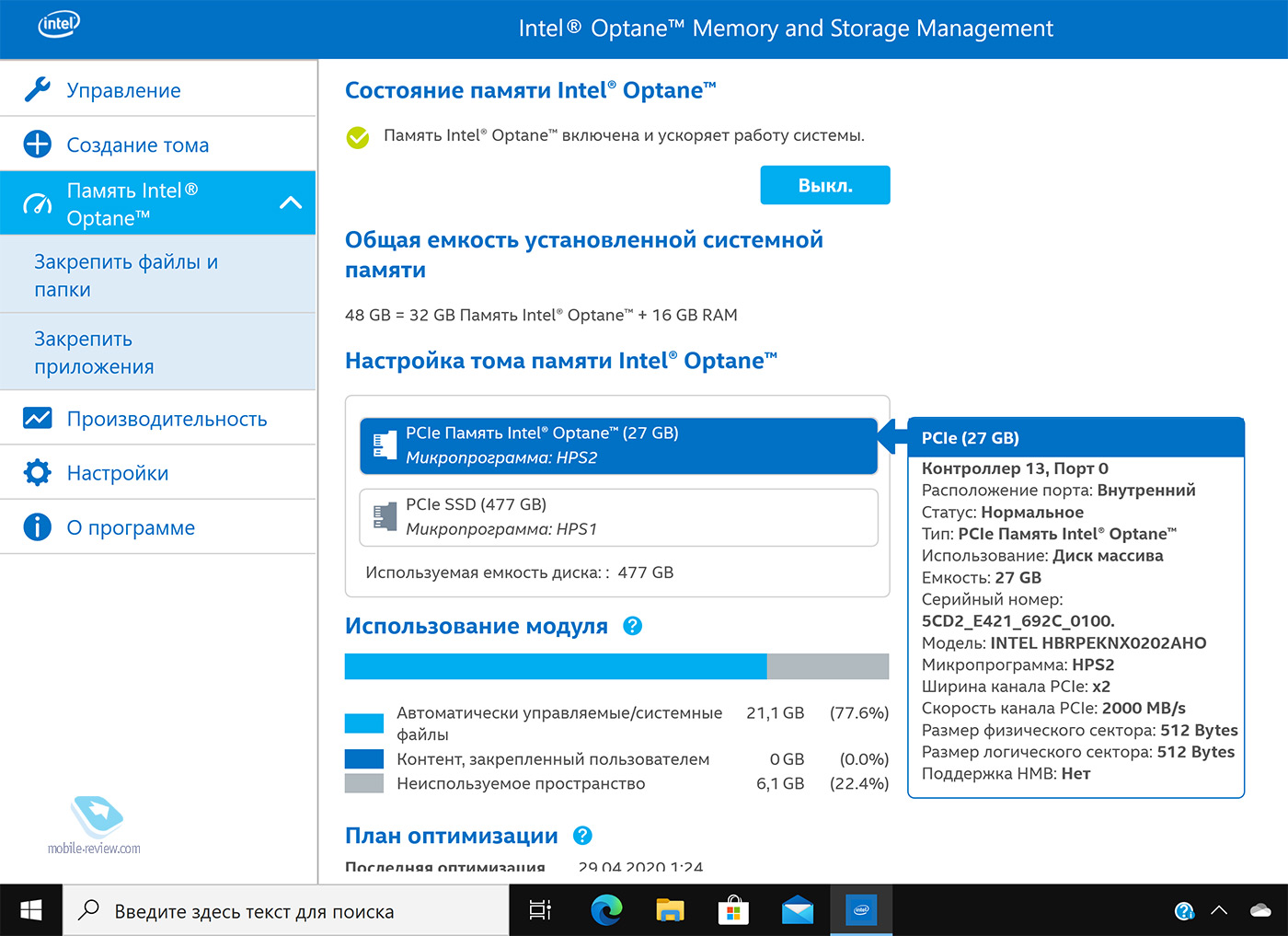Click Контроллер 13, Порт 0 line
This screenshot has height=936, width=1288.
[1015, 468]
